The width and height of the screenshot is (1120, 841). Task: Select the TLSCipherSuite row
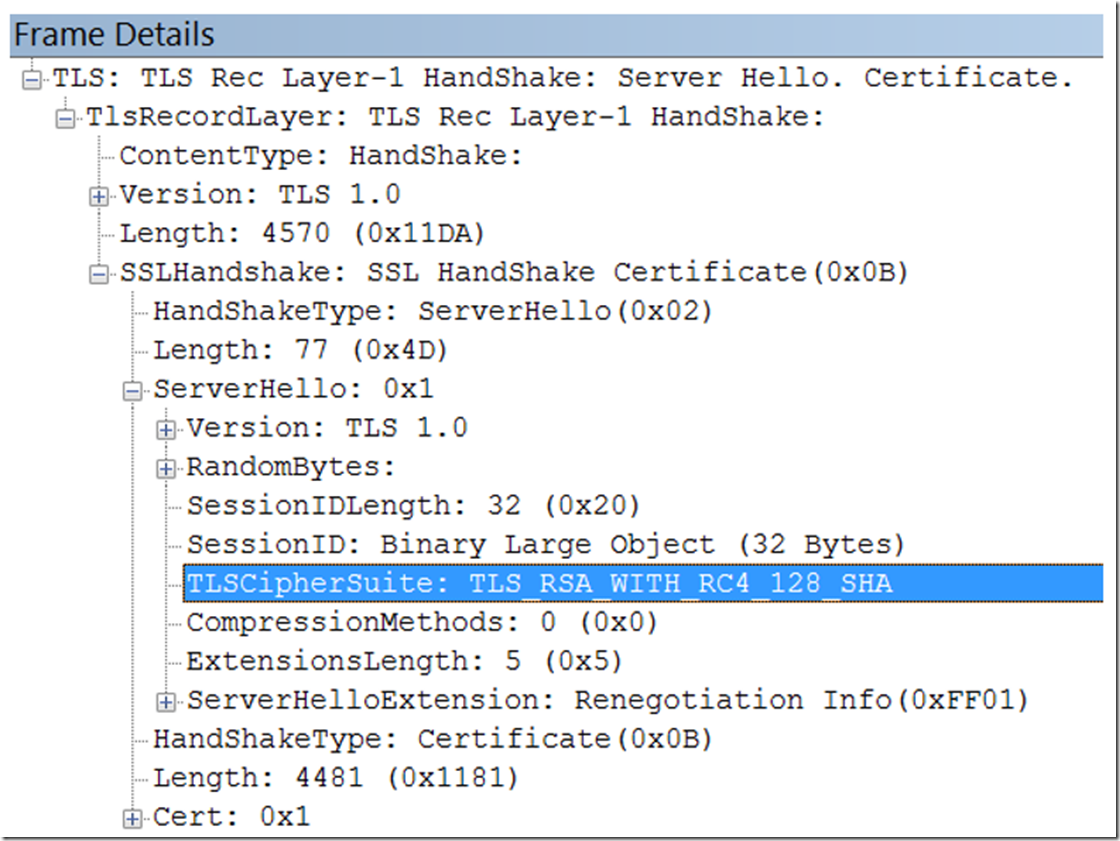(x=540, y=583)
